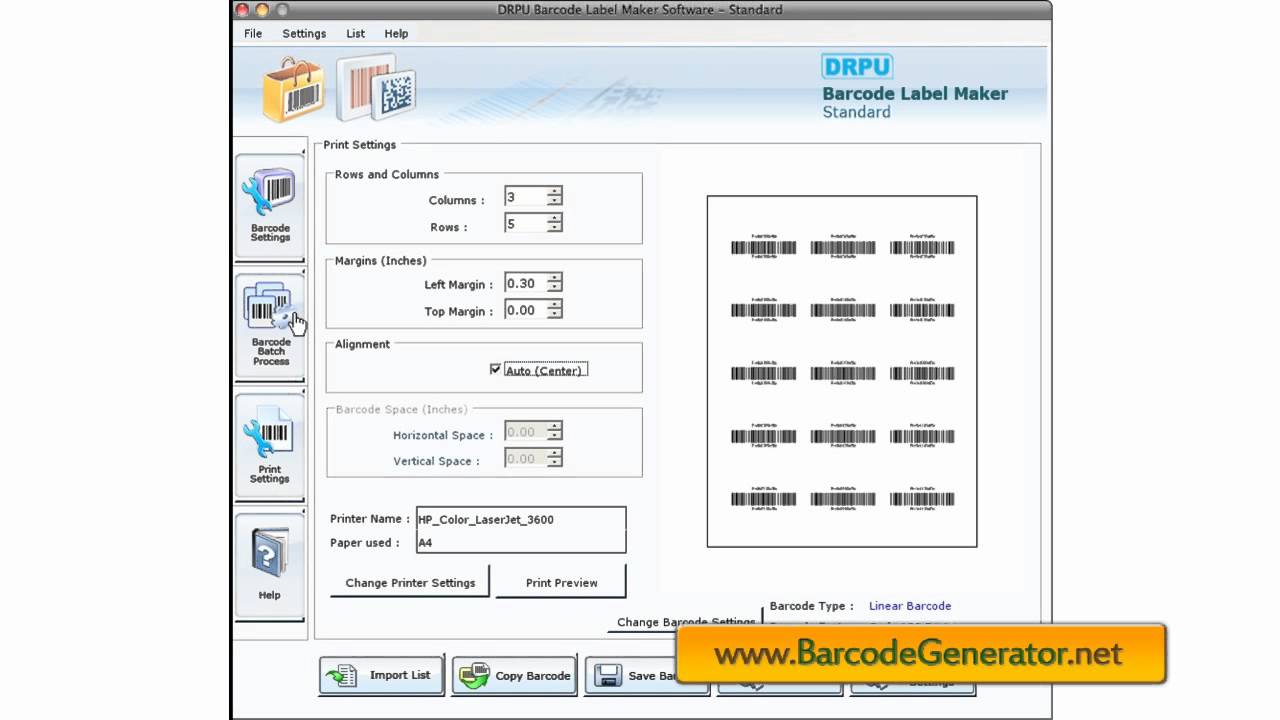Click into the Top Margin value field
Screen dimensions: 1280x720
pos(525,310)
